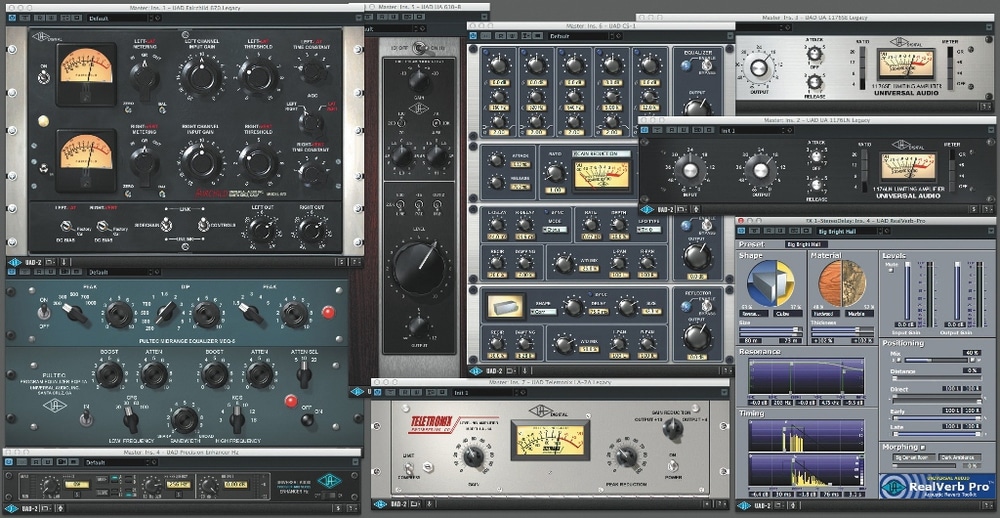Click the UA logo in 1176LN UAD-2 toolbar

648,209
